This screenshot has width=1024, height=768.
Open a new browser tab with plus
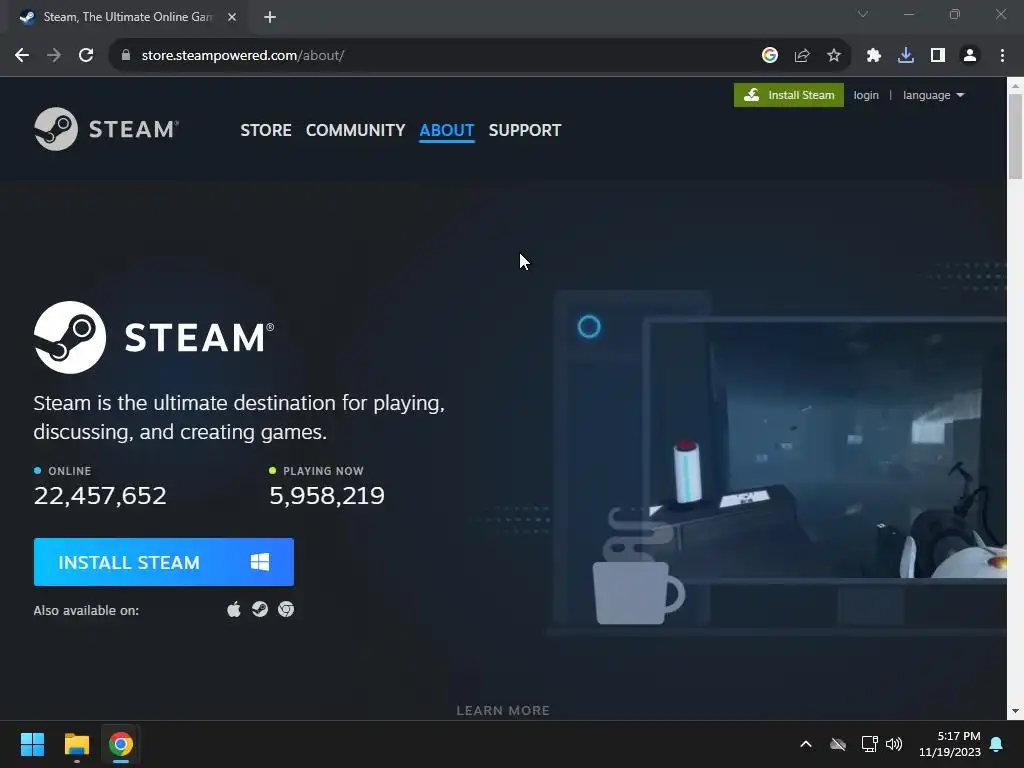click(x=270, y=17)
